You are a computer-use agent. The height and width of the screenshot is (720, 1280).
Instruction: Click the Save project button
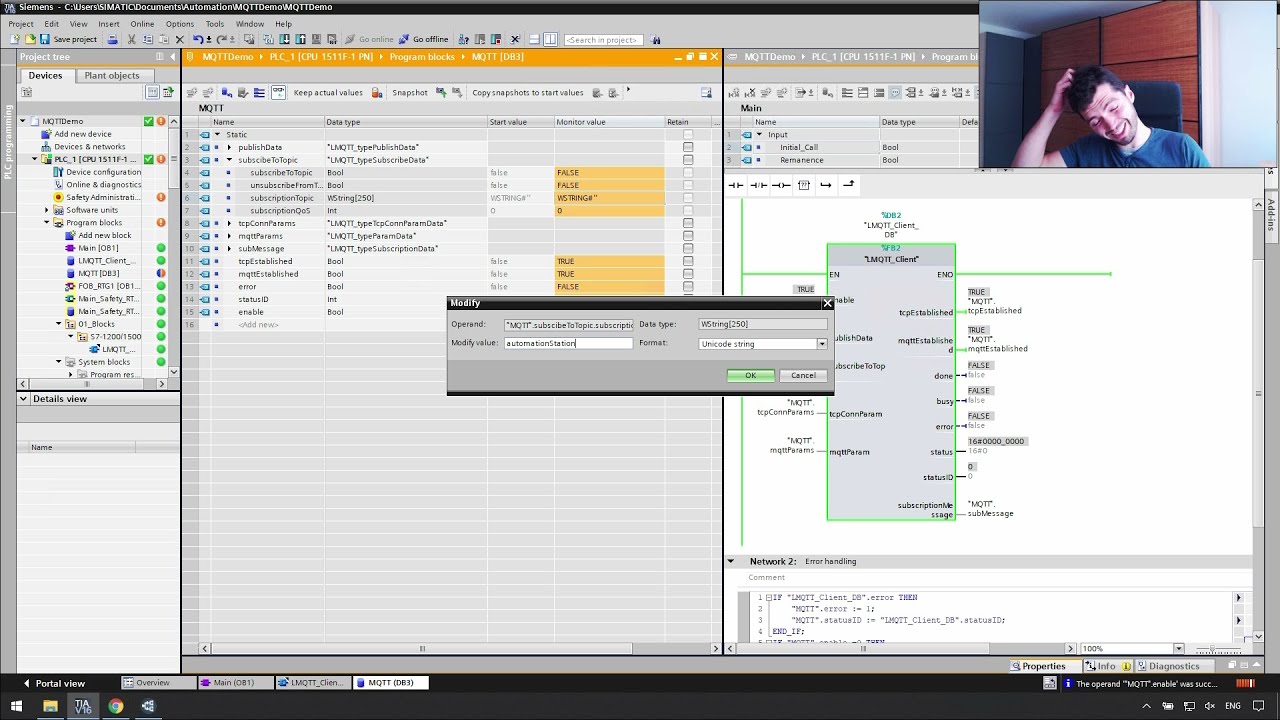[x=68, y=39]
